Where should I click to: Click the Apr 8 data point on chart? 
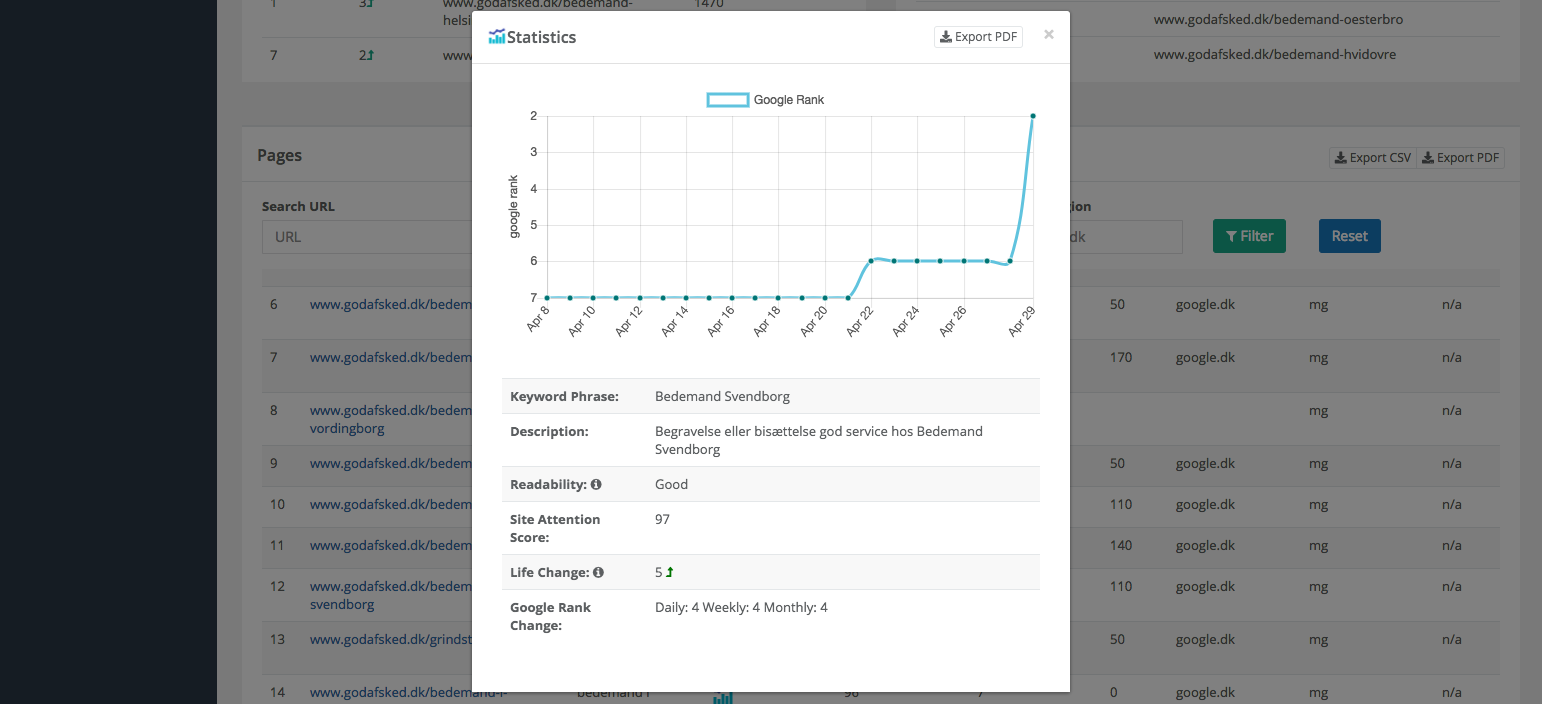[x=547, y=297]
